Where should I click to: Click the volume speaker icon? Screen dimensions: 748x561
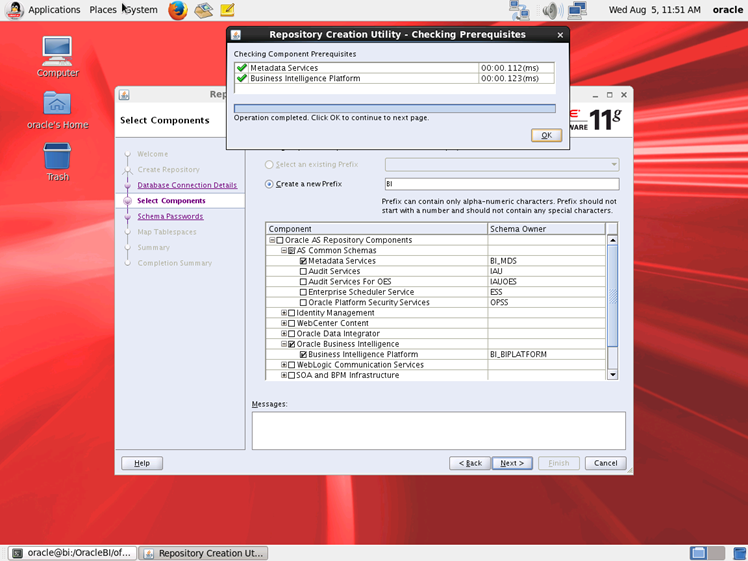[552, 10]
